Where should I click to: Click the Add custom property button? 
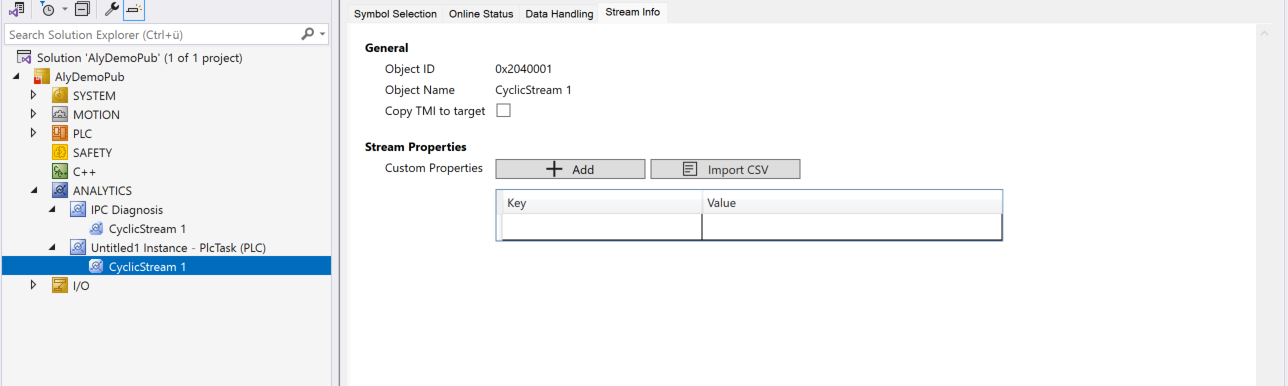pos(570,169)
